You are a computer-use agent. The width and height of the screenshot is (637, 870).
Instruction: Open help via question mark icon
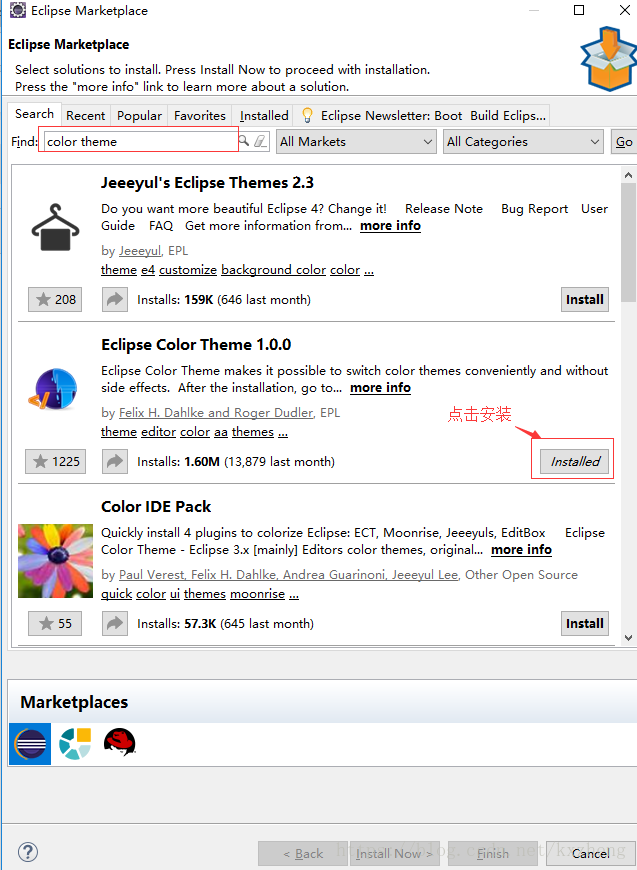28,852
